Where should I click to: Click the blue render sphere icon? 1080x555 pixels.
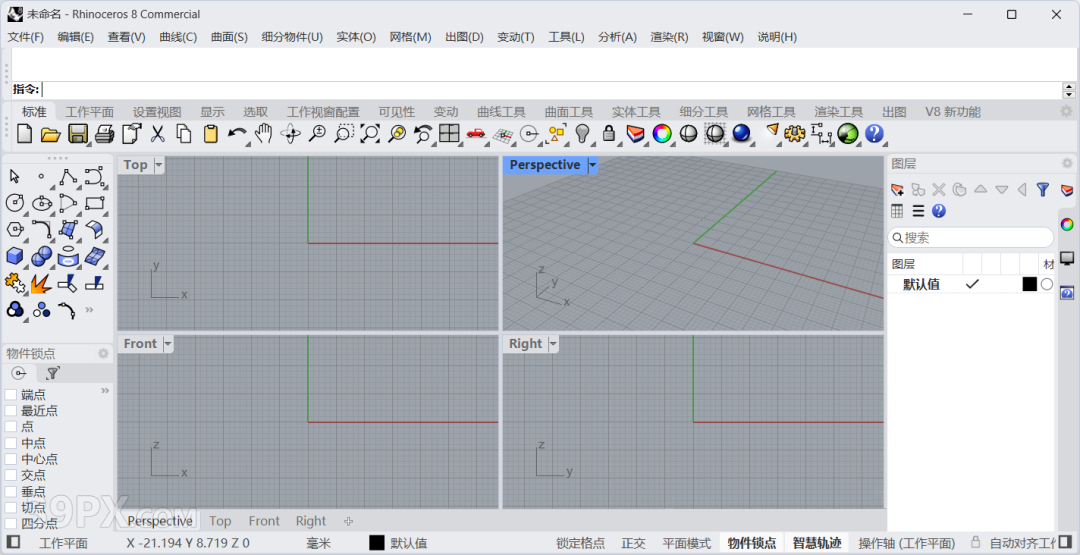741,134
